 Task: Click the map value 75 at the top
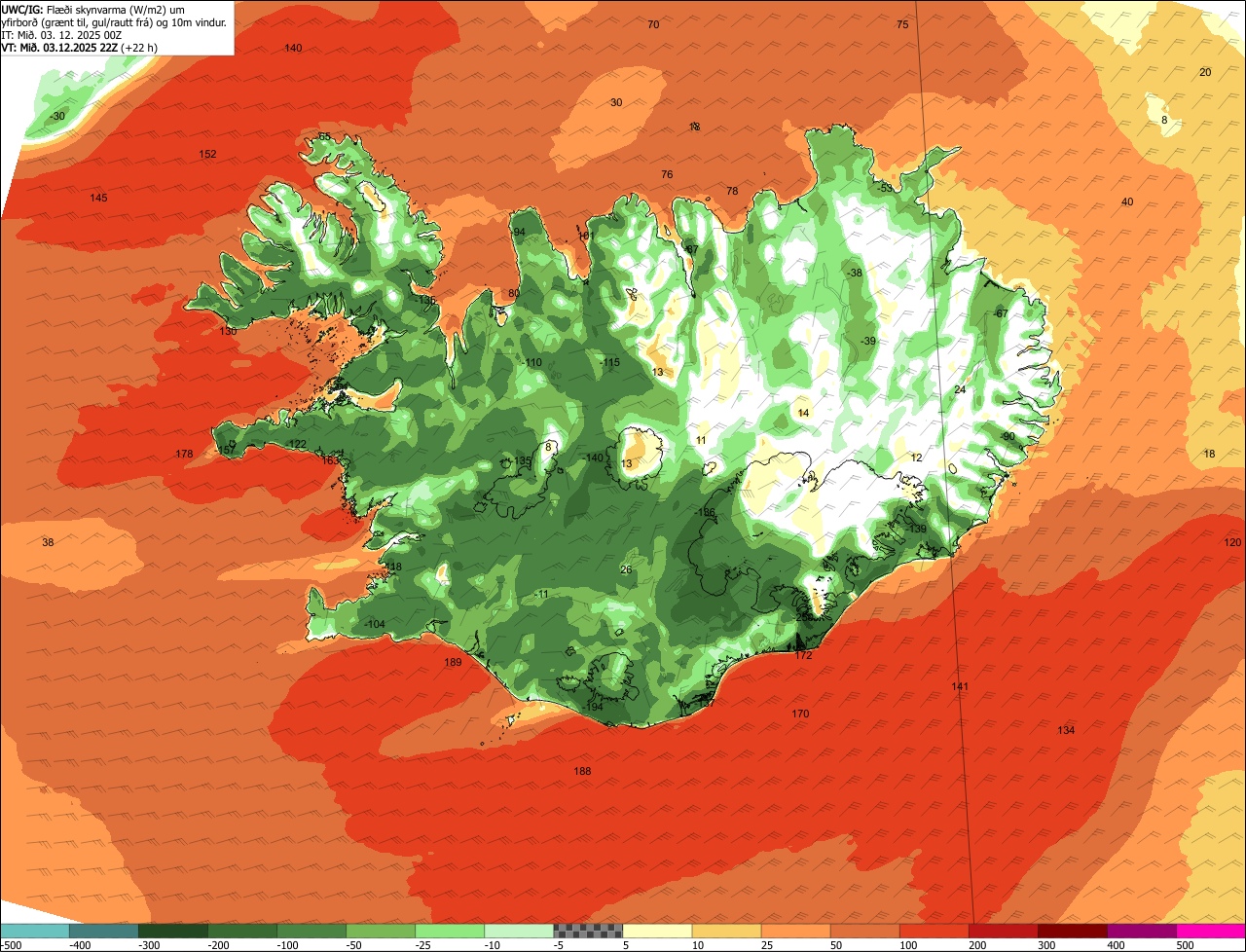902,24
